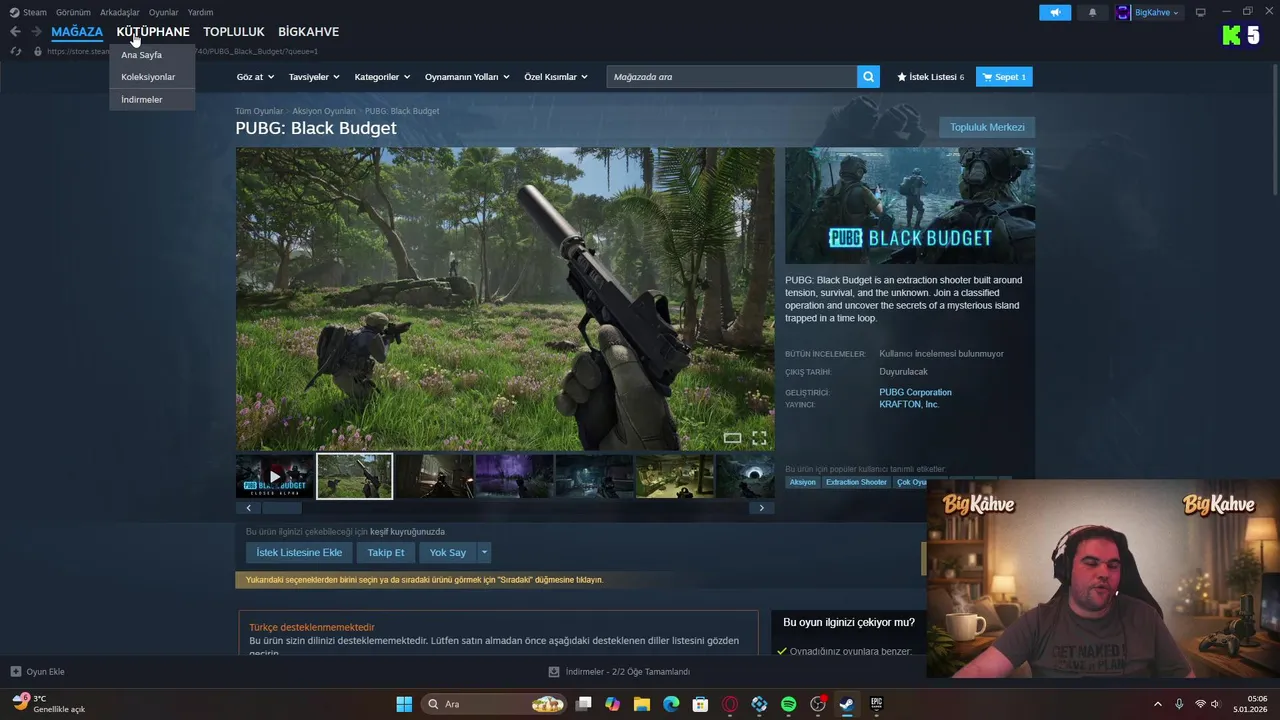Screen dimensions: 1280x720
Task: Open the TOPLULUK tab
Action: [x=234, y=32]
